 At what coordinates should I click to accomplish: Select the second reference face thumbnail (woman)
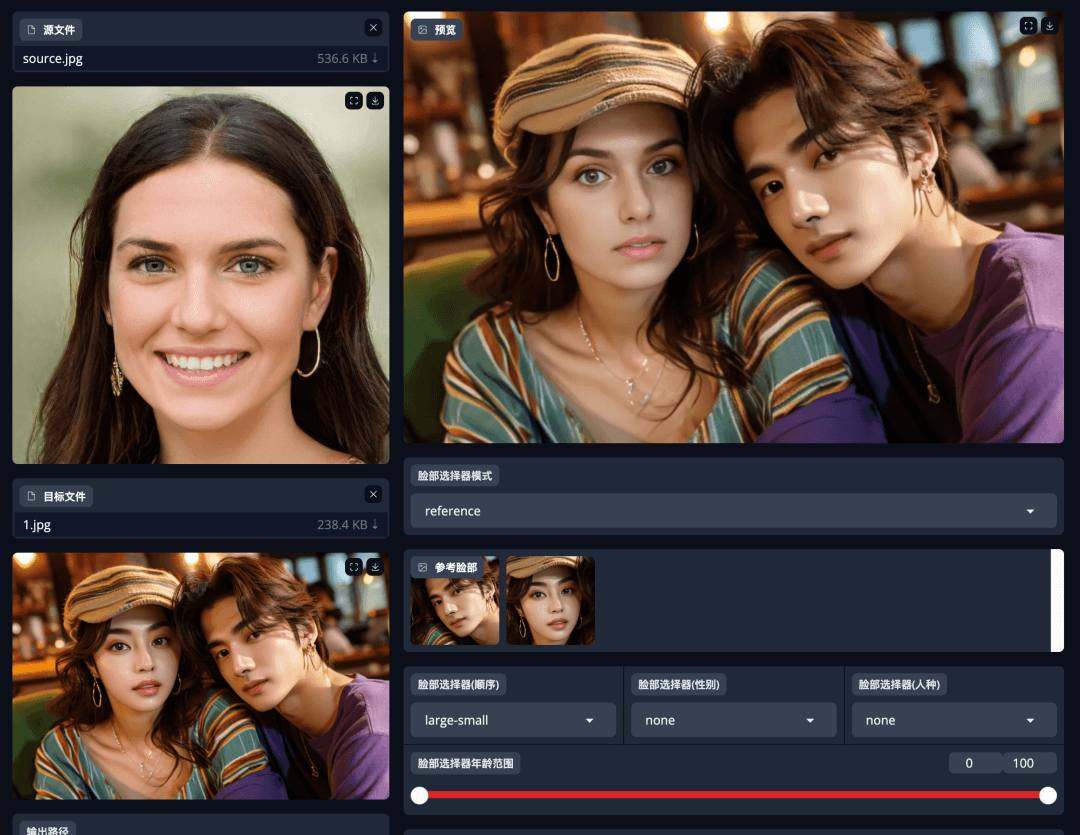[x=550, y=601]
